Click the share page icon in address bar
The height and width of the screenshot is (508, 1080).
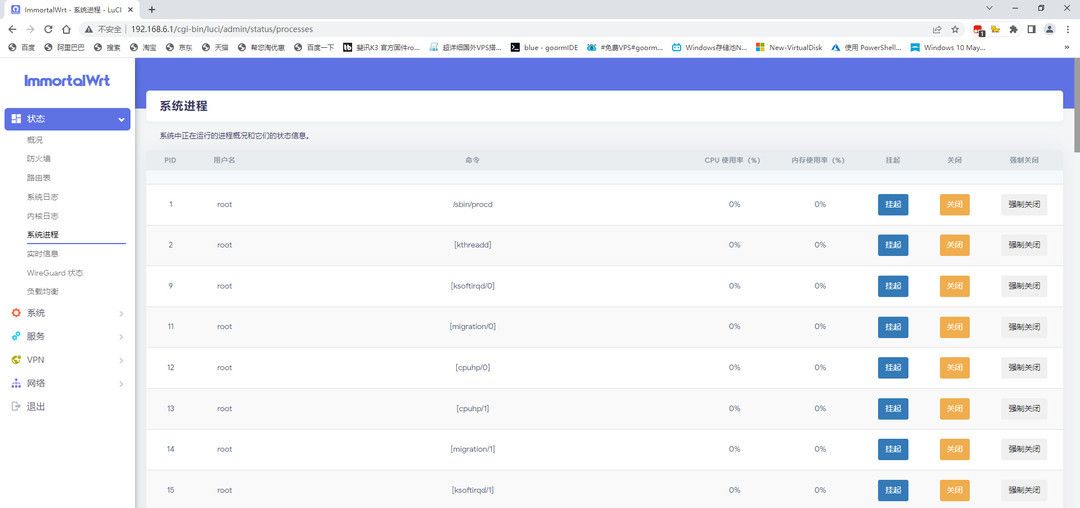pyautogui.click(x=937, y=30)
